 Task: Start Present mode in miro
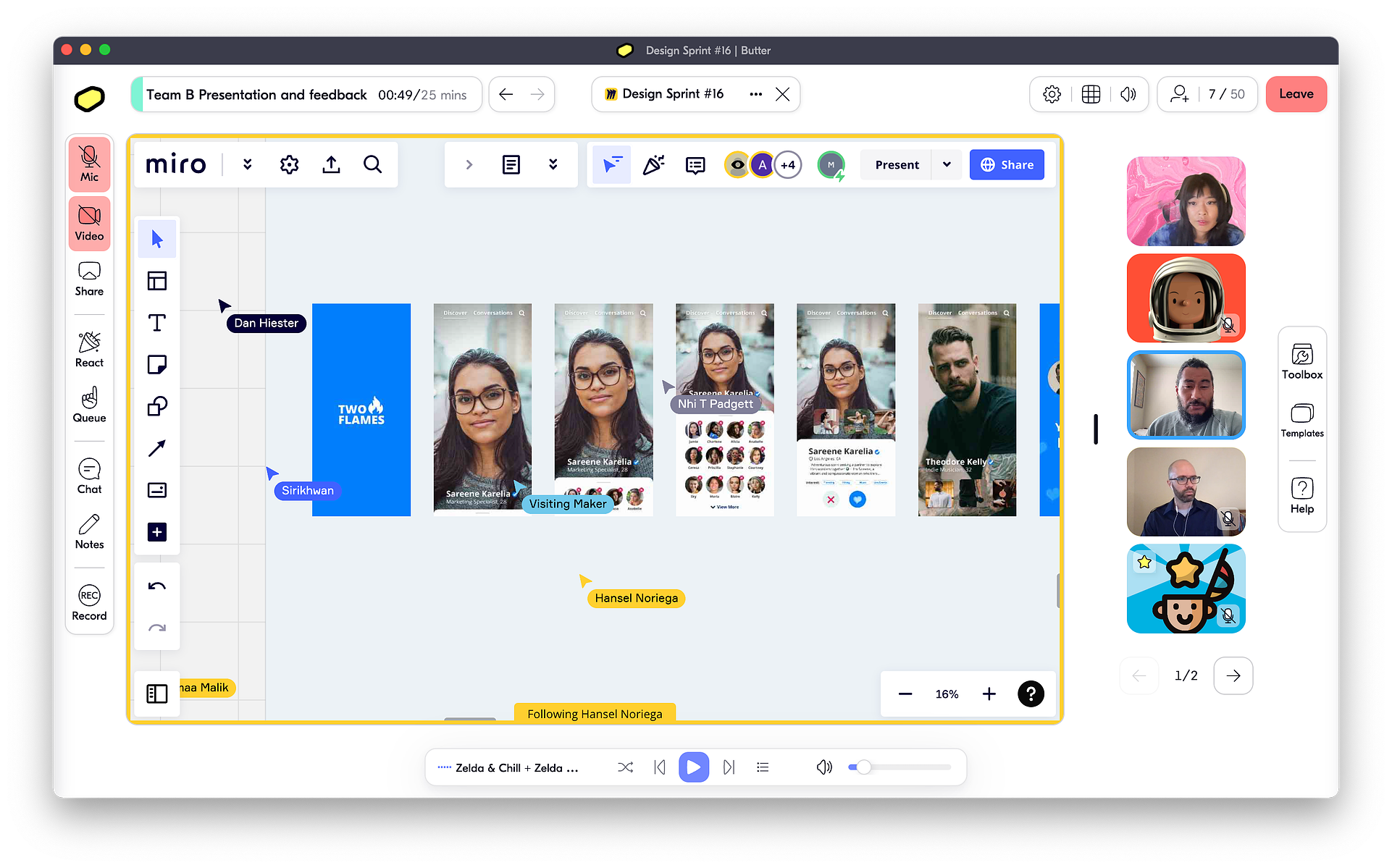(x=897, y=164)
